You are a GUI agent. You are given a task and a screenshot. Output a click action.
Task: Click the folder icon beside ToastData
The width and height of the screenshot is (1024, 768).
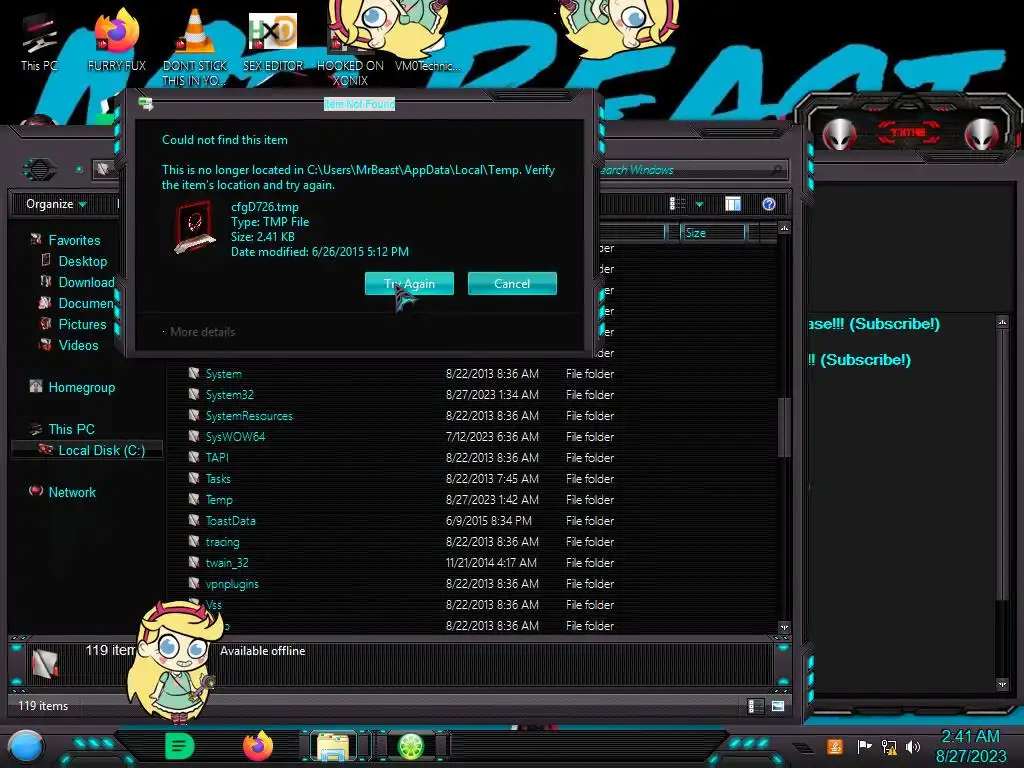194,520
